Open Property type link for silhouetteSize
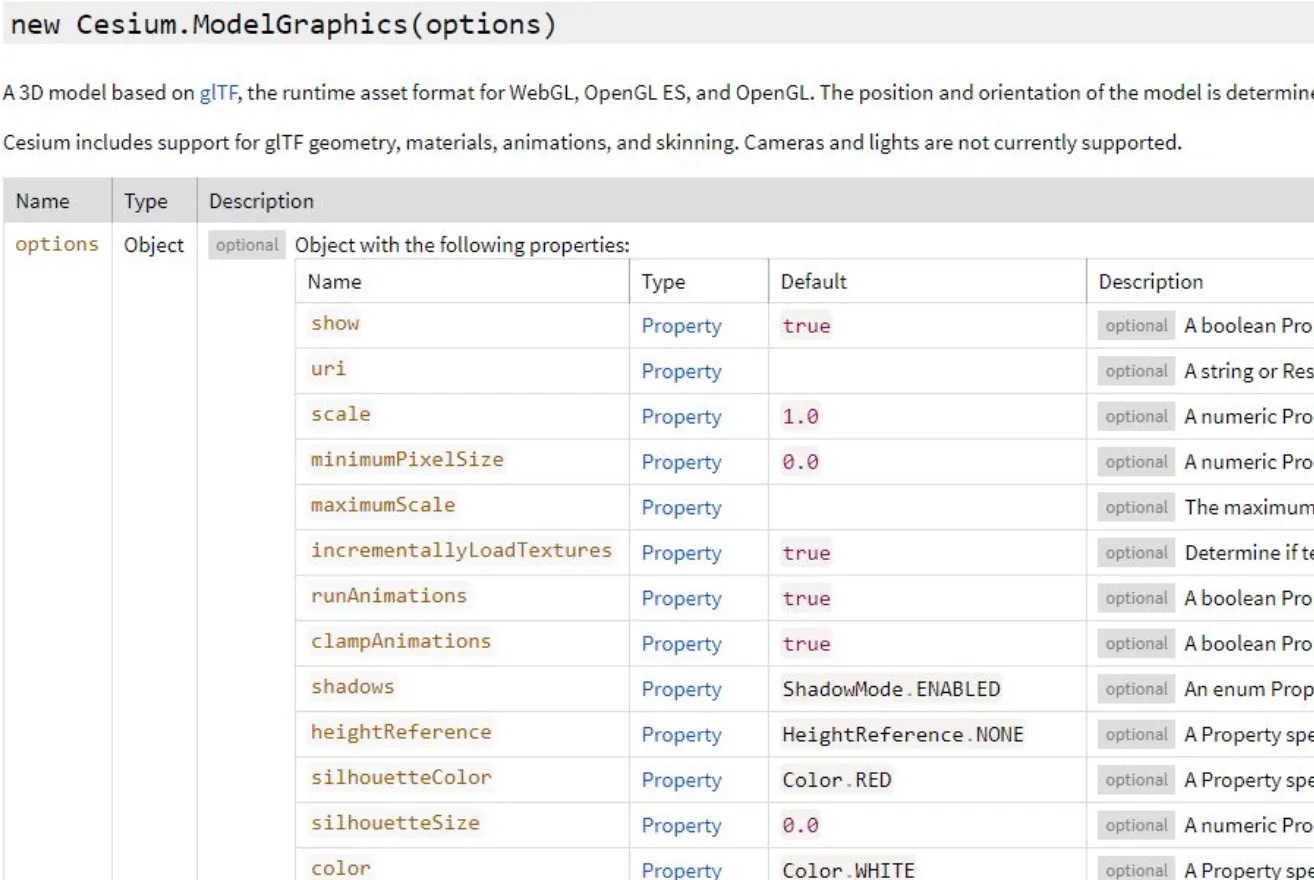The height and width of the screenshot is (880, 1314). click(x=681, y=825)
